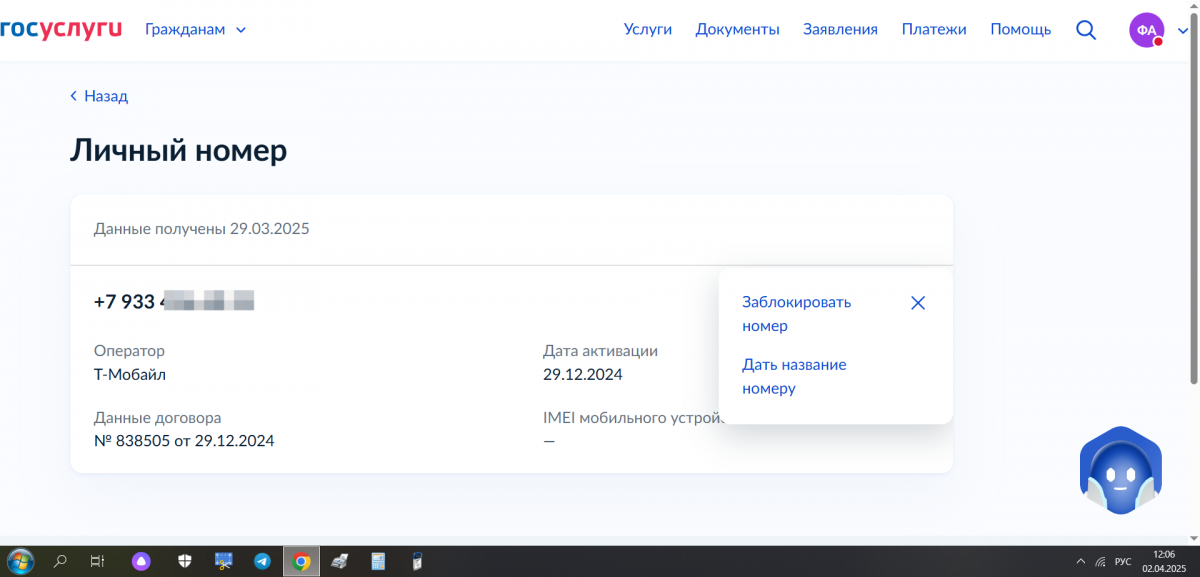Open the search magnifier in the header
This screenshot has height=577, width=1200.
(x=1086, y=30)
